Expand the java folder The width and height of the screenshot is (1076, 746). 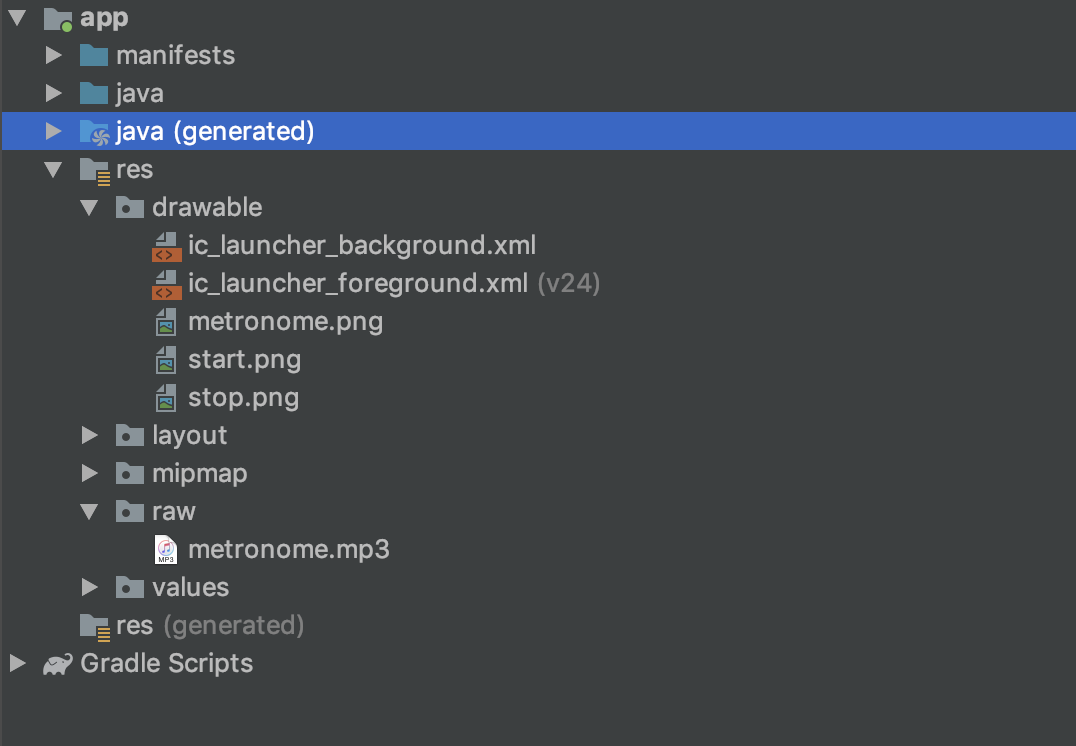(54, 93)
